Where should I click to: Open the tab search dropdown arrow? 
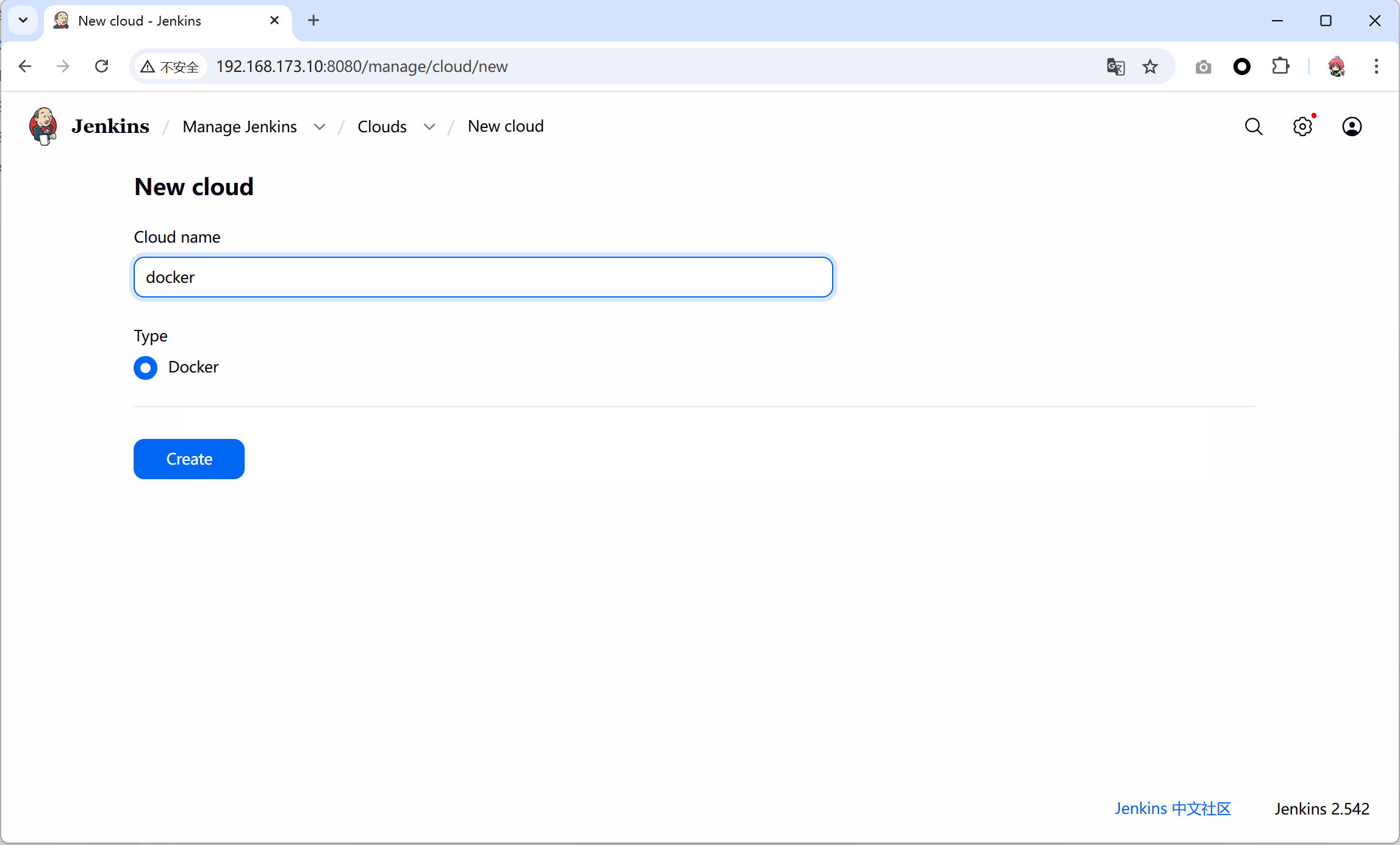(x=23, y=20)
